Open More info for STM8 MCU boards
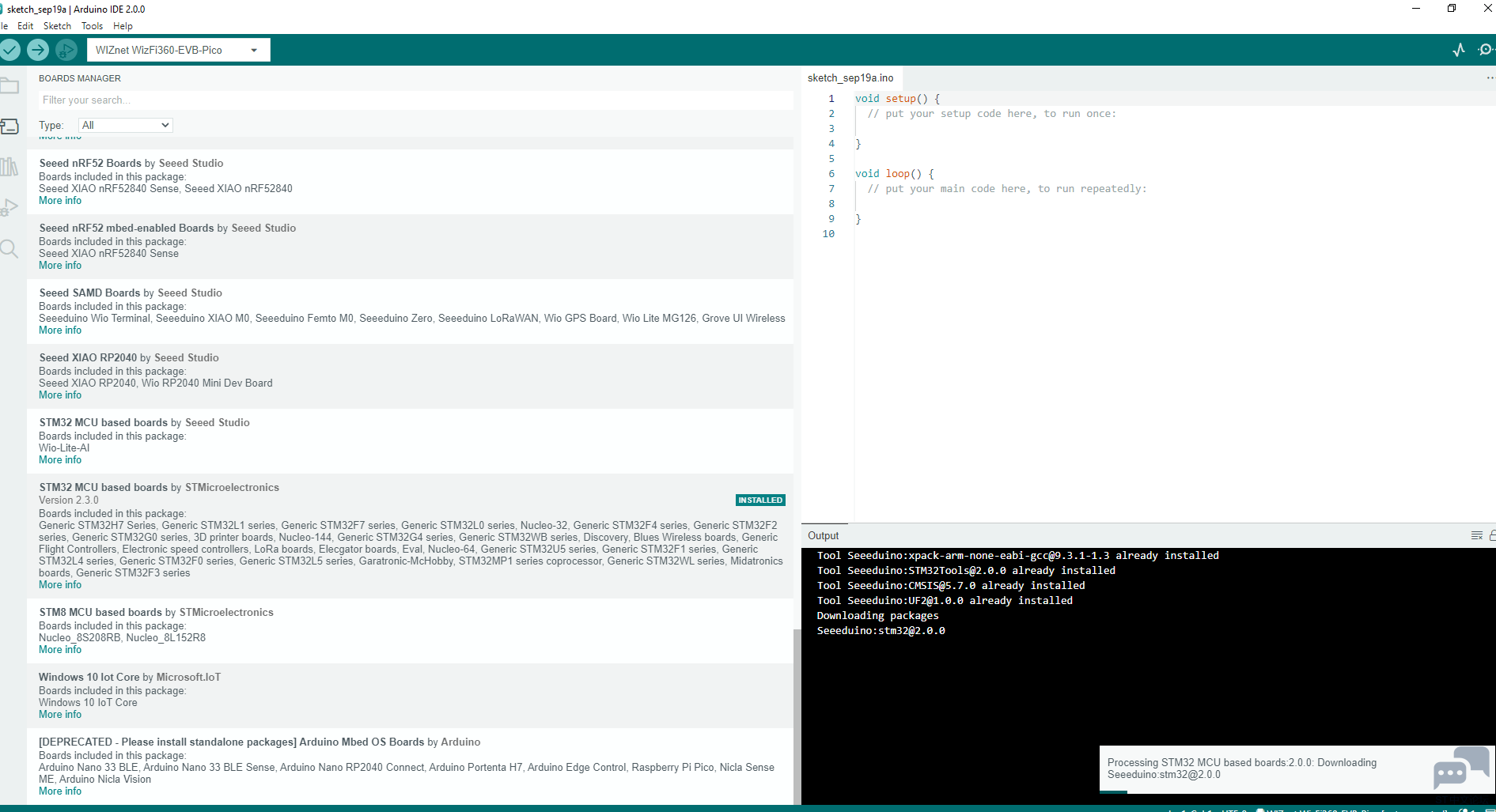Screen dimensions: 1496x812 pos(60,650)
